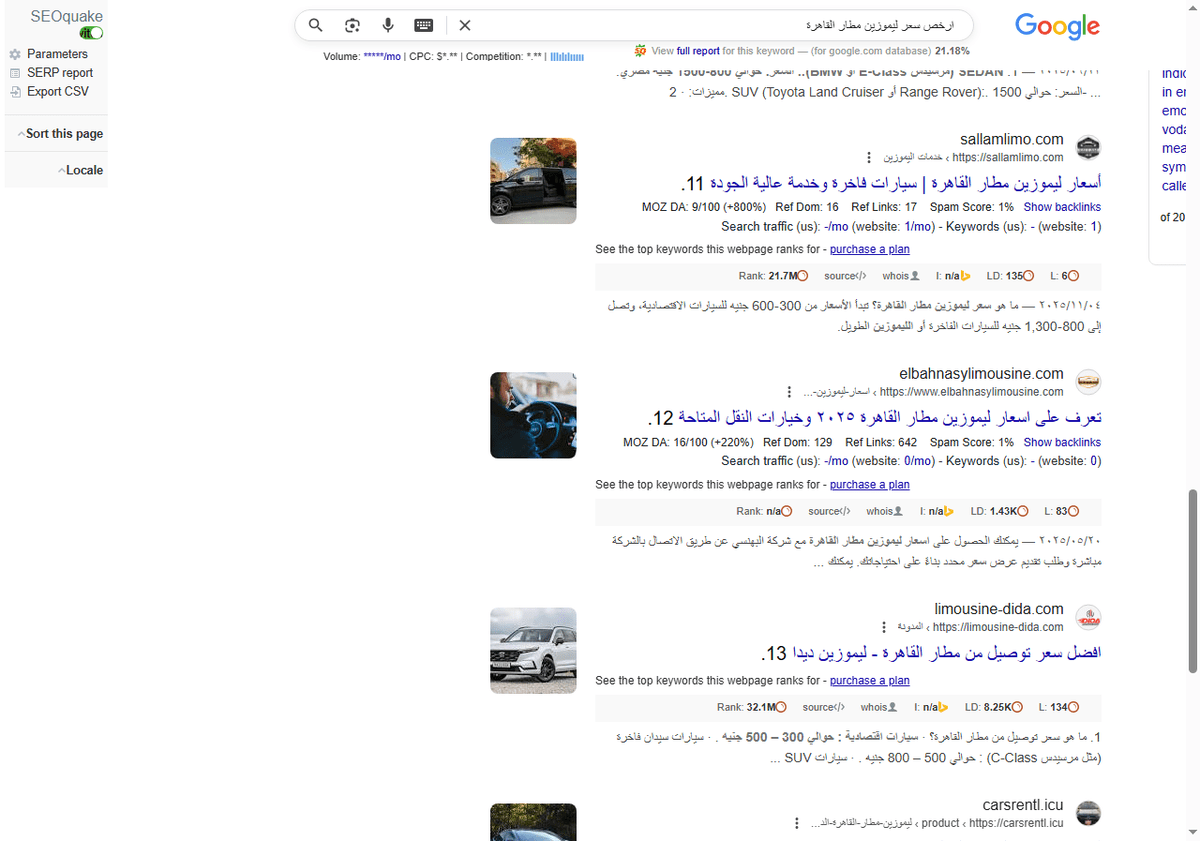Open three-dot options for carsrentl.icu result
Screen dimensions: 1200x841
[x=796, y=822]
